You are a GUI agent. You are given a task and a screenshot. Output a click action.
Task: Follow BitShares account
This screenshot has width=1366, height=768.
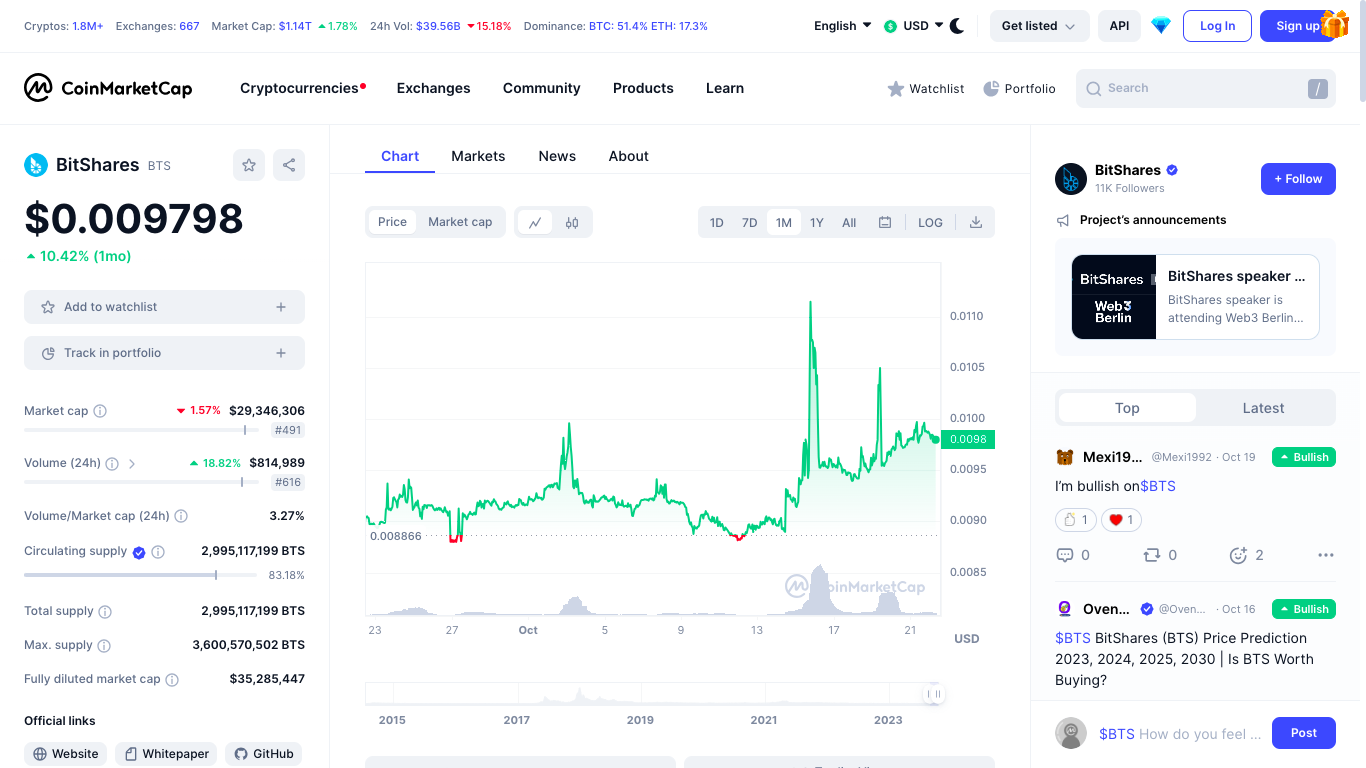tap(1298, 179)
